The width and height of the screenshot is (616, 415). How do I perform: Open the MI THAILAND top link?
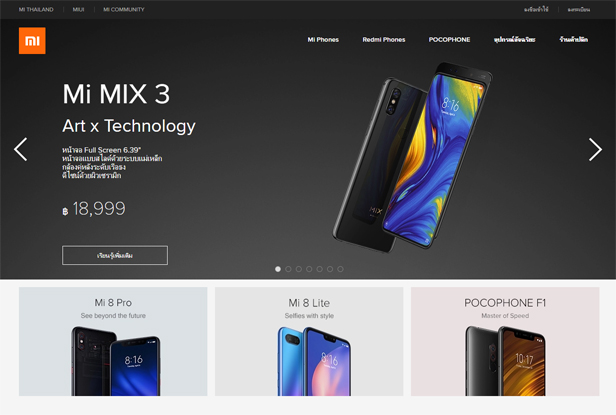tap(36, 9)
